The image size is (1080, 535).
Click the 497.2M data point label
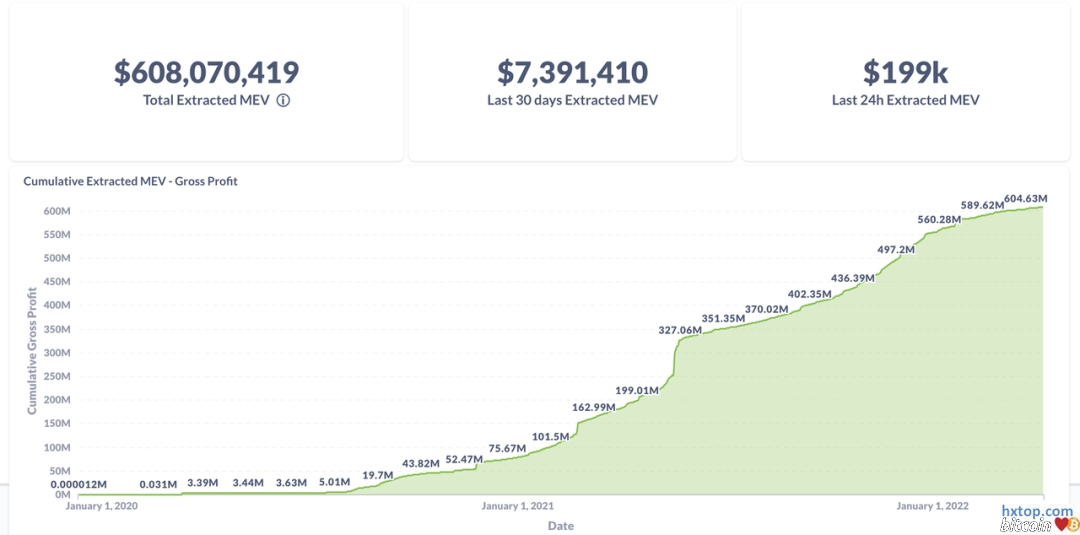click(x=895, y=249)
